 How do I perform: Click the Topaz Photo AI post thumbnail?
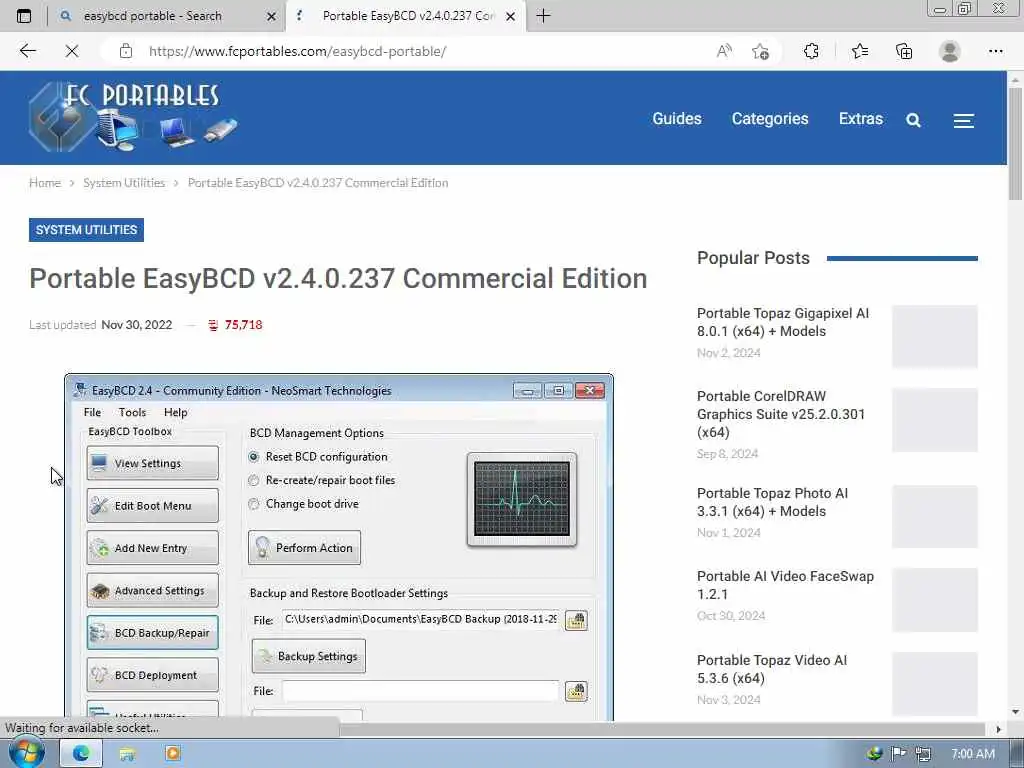935,516
